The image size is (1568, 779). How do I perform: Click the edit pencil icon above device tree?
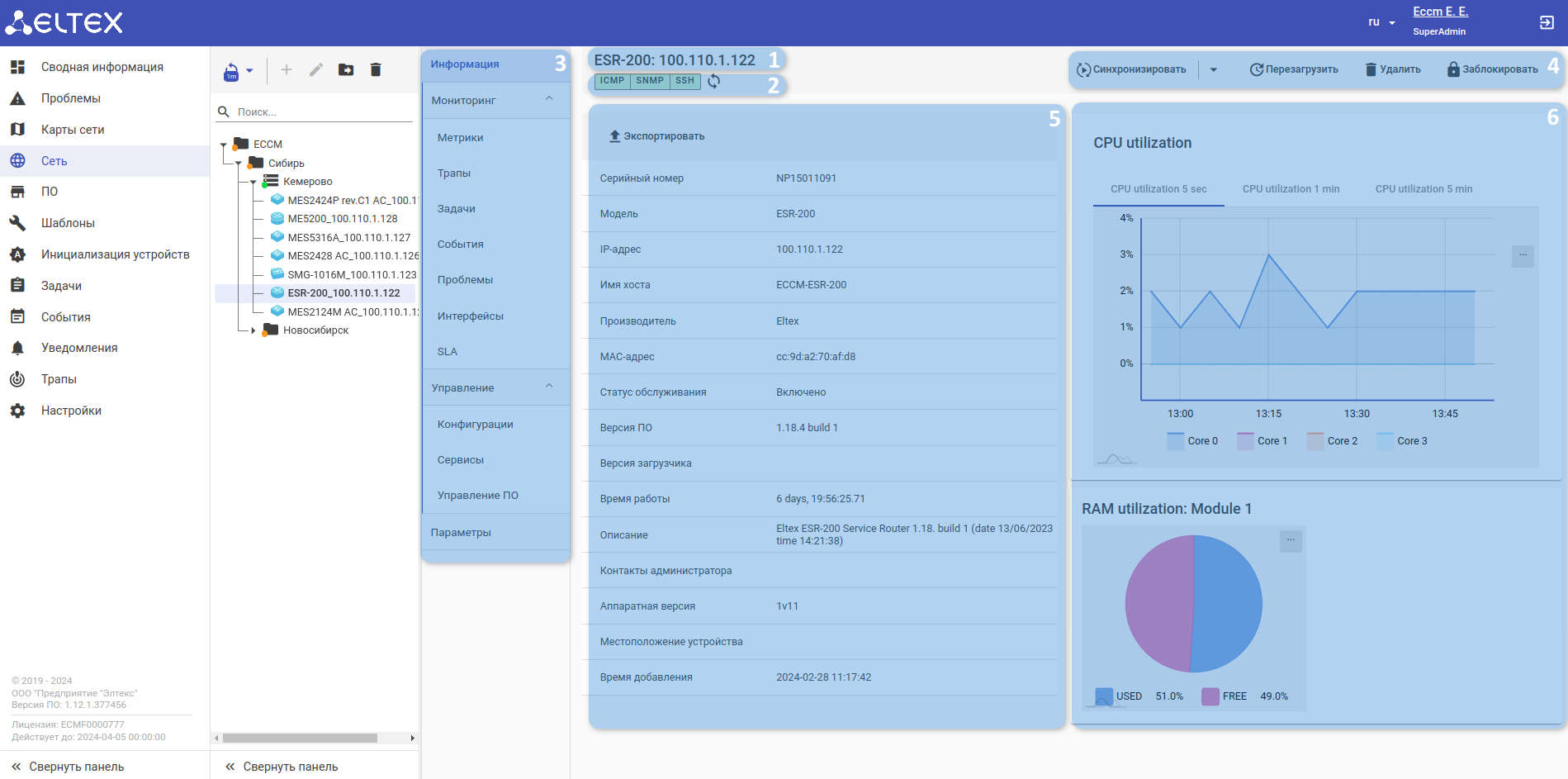316,70
